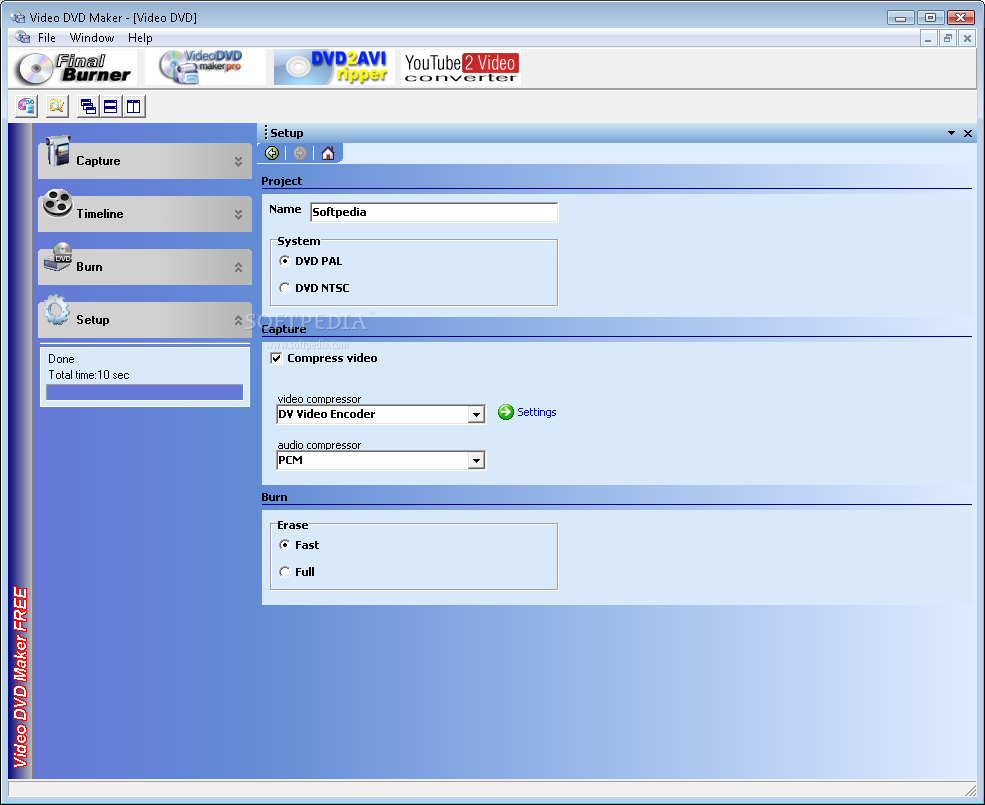
Task: Open the Final Burner banner
Action: (73, 68)
